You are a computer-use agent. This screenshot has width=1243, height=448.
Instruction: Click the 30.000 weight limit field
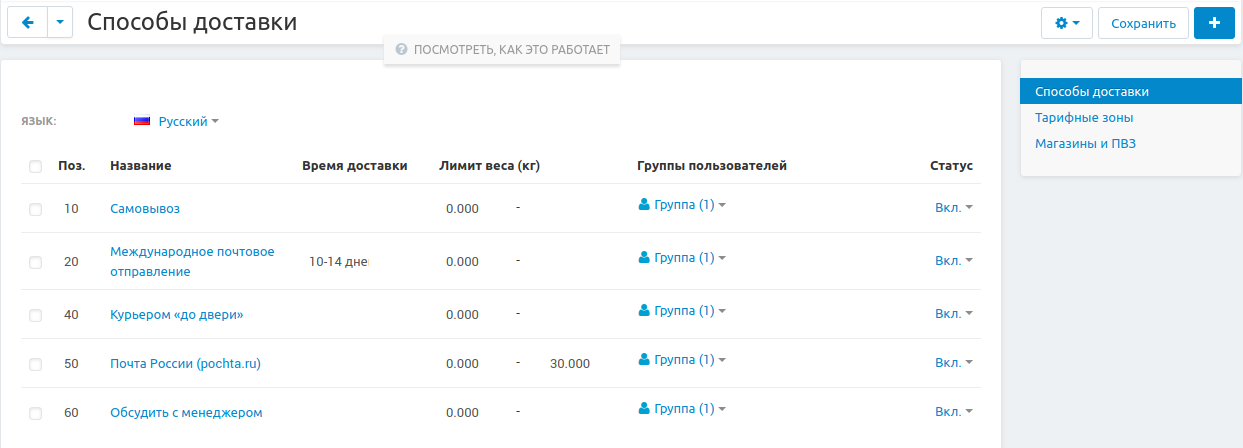(x=570, y=364)
